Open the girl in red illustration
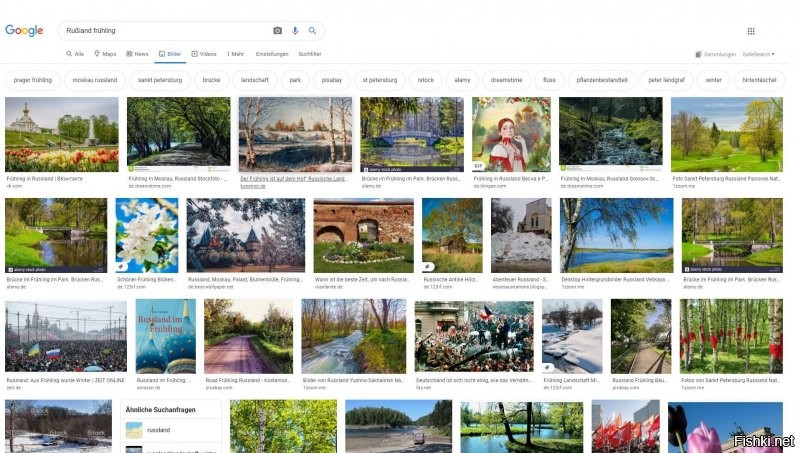The width and height of the screenshot is (800, 453). 511,135
